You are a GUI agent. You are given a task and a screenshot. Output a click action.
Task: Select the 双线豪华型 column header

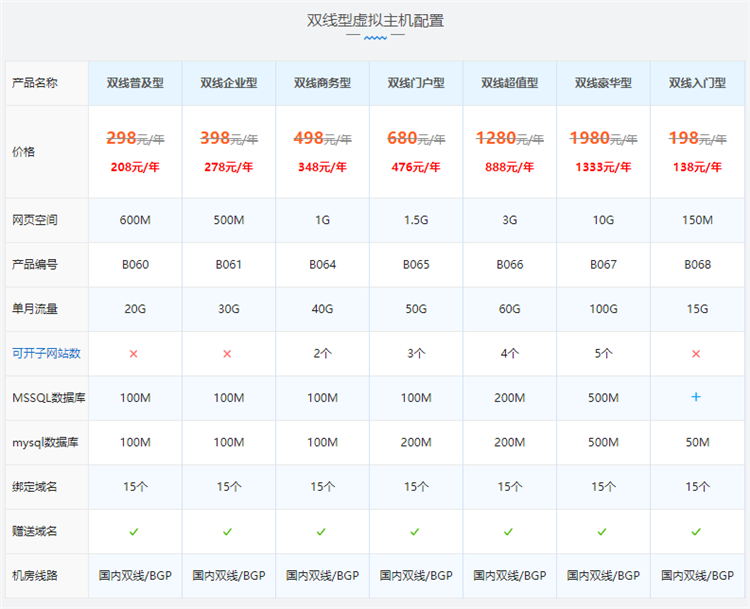pyautogui.click(x=603, y=83)
